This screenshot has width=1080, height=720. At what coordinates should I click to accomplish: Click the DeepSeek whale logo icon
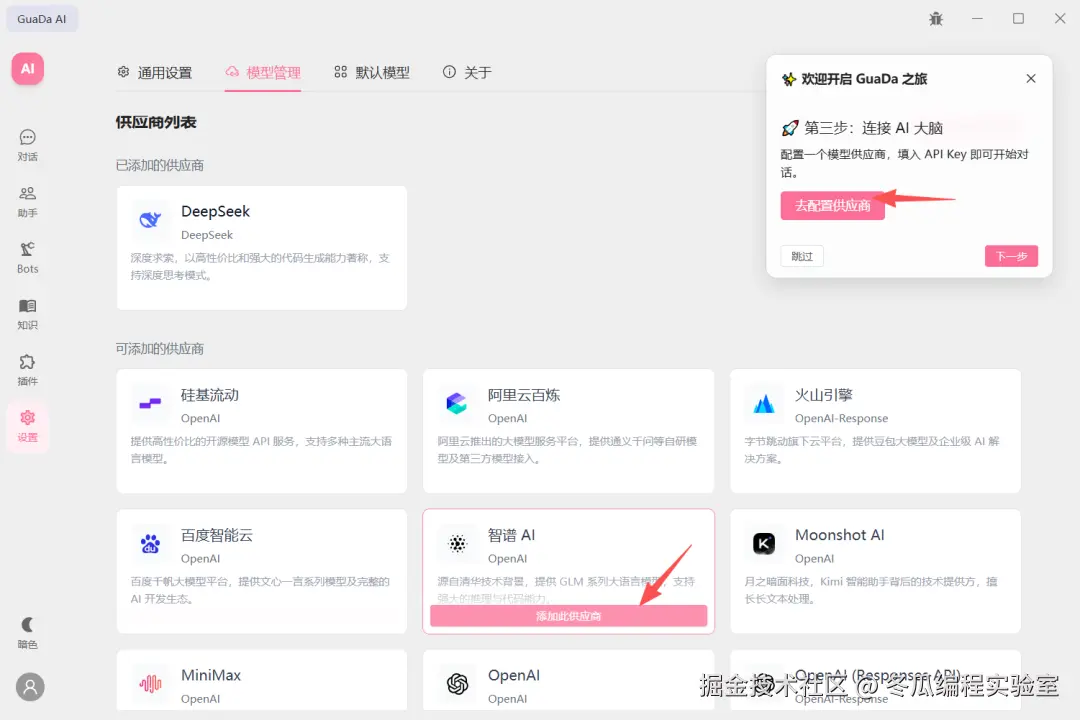pyautogui.click(x=150, y=220)
